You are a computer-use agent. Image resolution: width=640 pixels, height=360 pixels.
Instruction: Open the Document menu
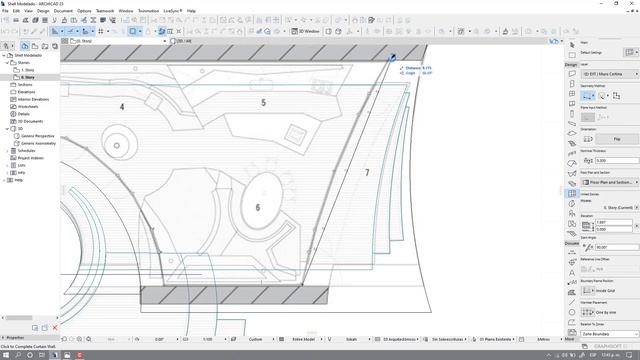point(63,11)
